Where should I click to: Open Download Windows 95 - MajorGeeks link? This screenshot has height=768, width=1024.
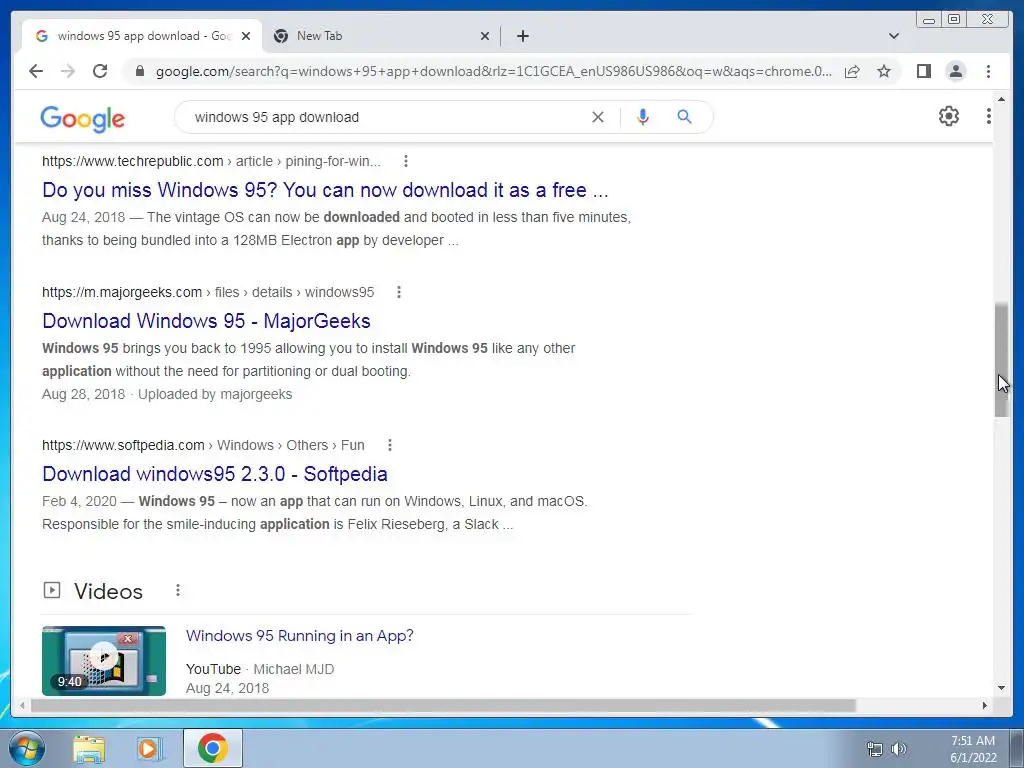206,321
